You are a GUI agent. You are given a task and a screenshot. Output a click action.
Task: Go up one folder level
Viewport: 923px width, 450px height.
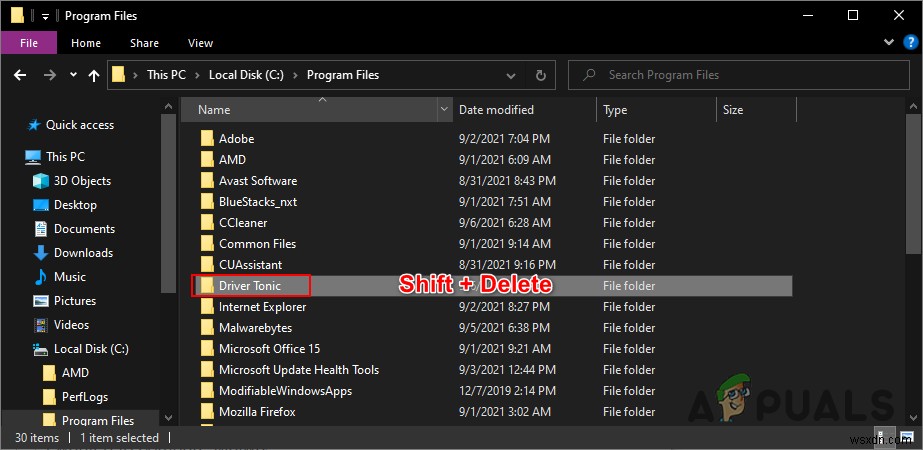[x=94, y=75]
